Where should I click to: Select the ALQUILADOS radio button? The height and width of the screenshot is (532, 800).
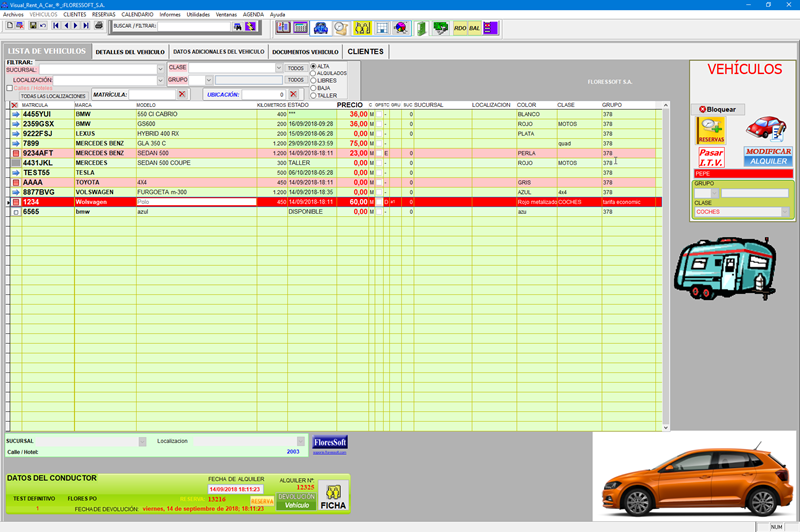click(313, 73)
